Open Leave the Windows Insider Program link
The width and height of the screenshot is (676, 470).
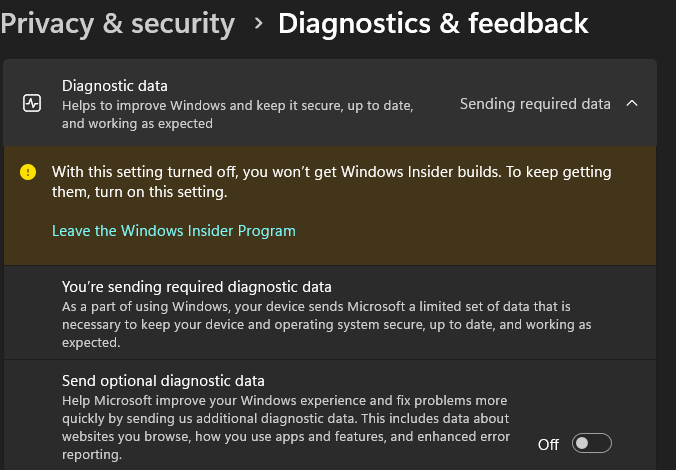click(174, 231)
